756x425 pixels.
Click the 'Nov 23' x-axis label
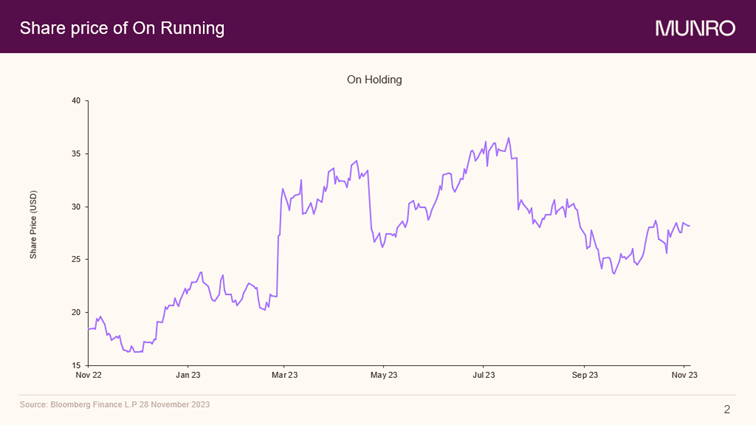[684, 376]
